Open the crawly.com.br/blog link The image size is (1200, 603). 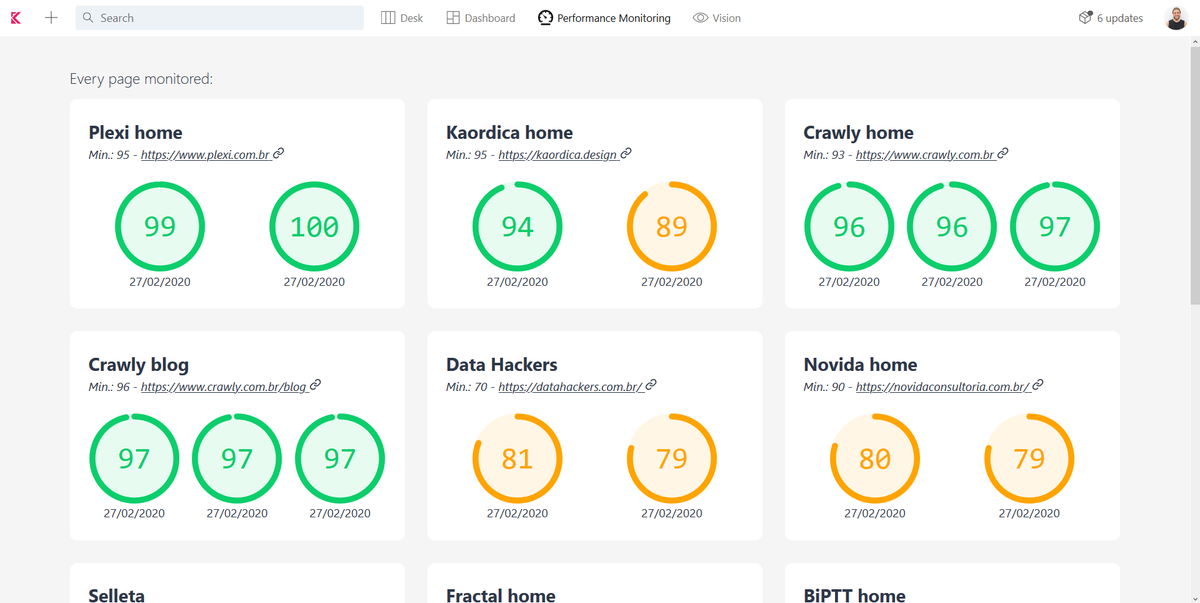[230, 387]
